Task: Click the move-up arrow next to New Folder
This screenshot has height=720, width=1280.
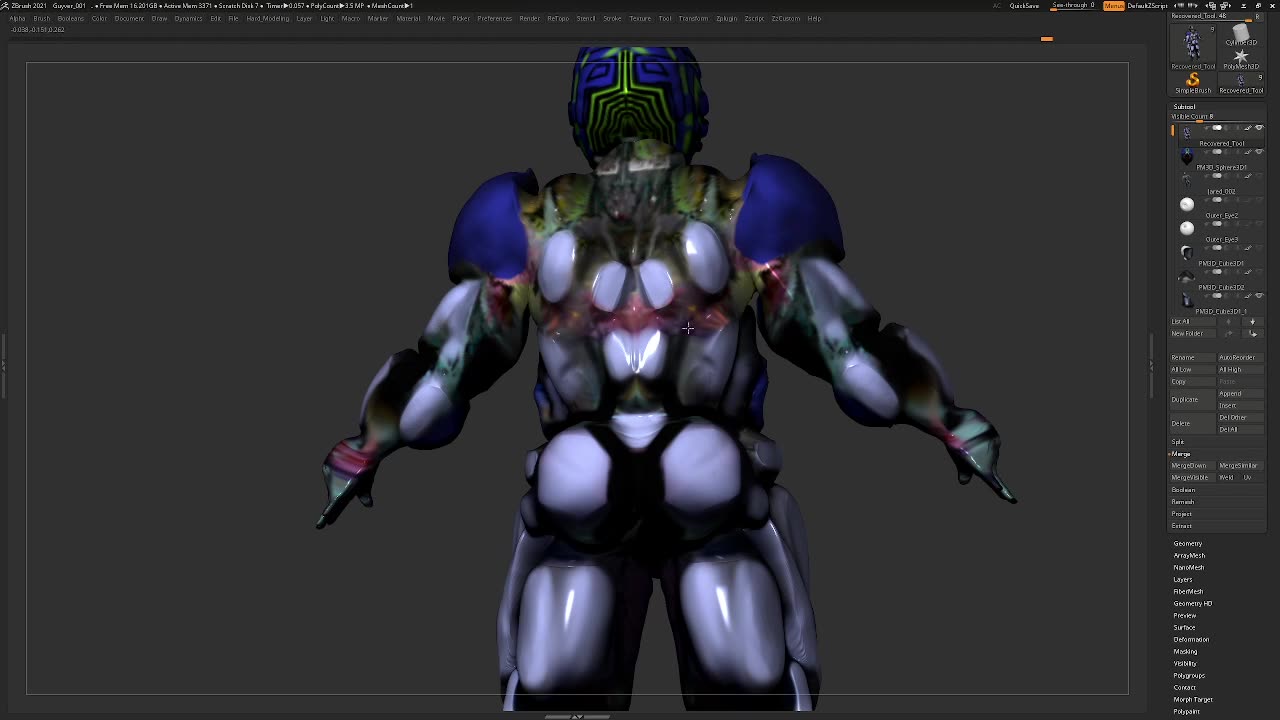Action: click(1229, 333)
